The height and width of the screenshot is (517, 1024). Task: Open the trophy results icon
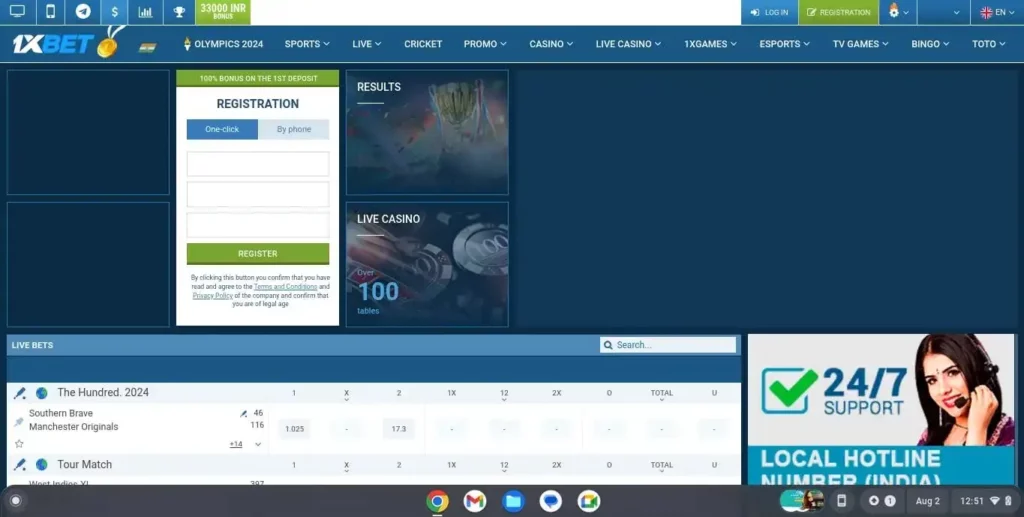point(179,12)
